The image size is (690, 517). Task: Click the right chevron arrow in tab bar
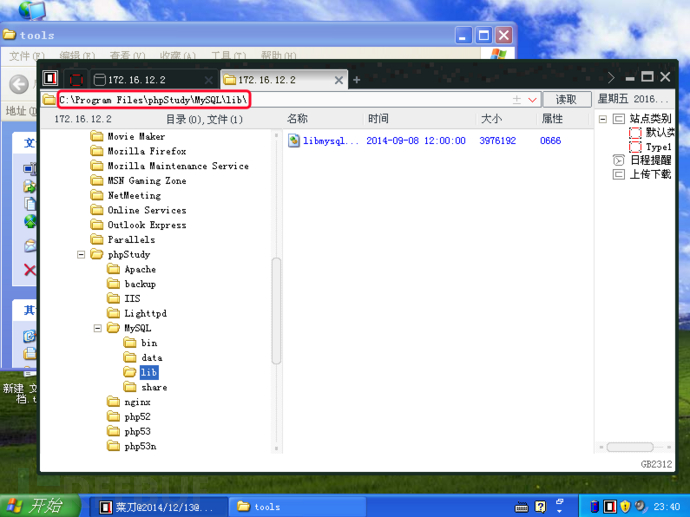pyautogui.click(x=611, y=78)
